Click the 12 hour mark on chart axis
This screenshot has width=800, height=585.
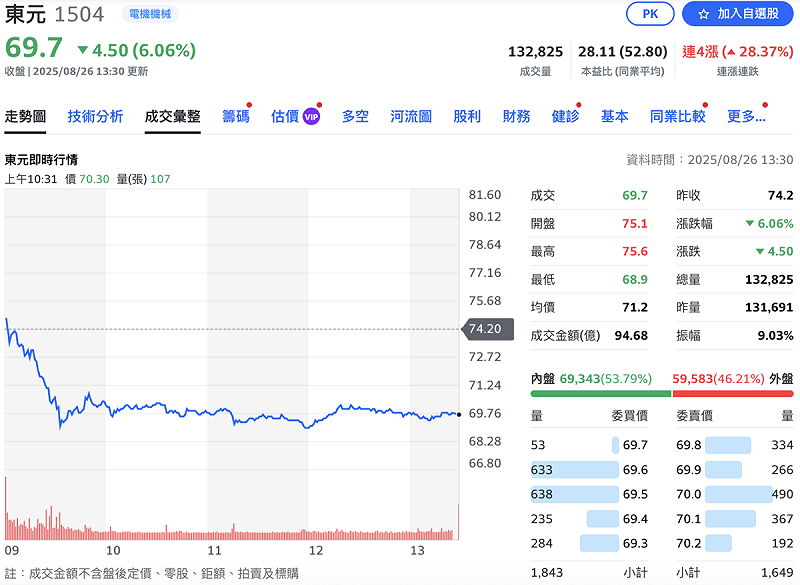coord(316,551)
